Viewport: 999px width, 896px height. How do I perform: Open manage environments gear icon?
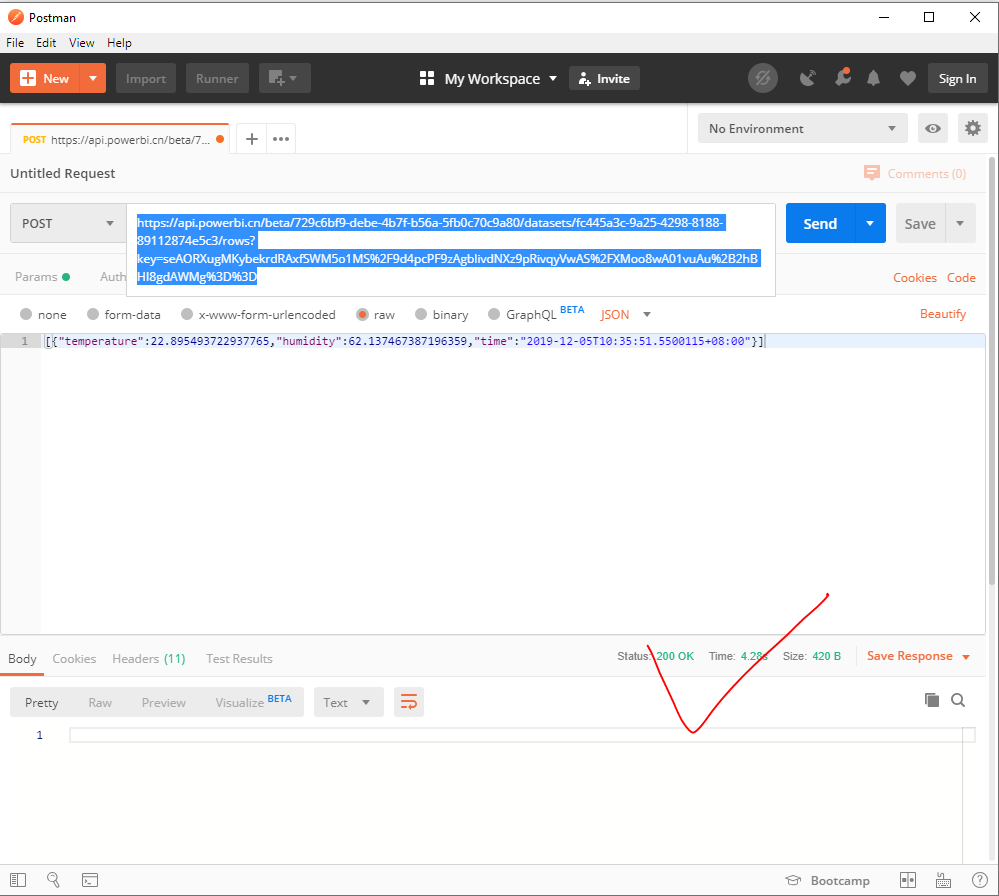point(972,129)
